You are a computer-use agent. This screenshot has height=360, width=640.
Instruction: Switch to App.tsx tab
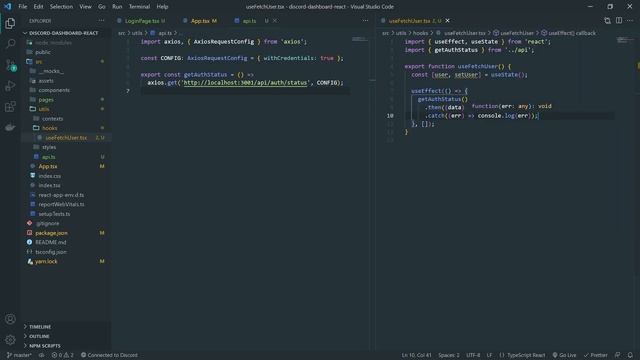point(200,21)
